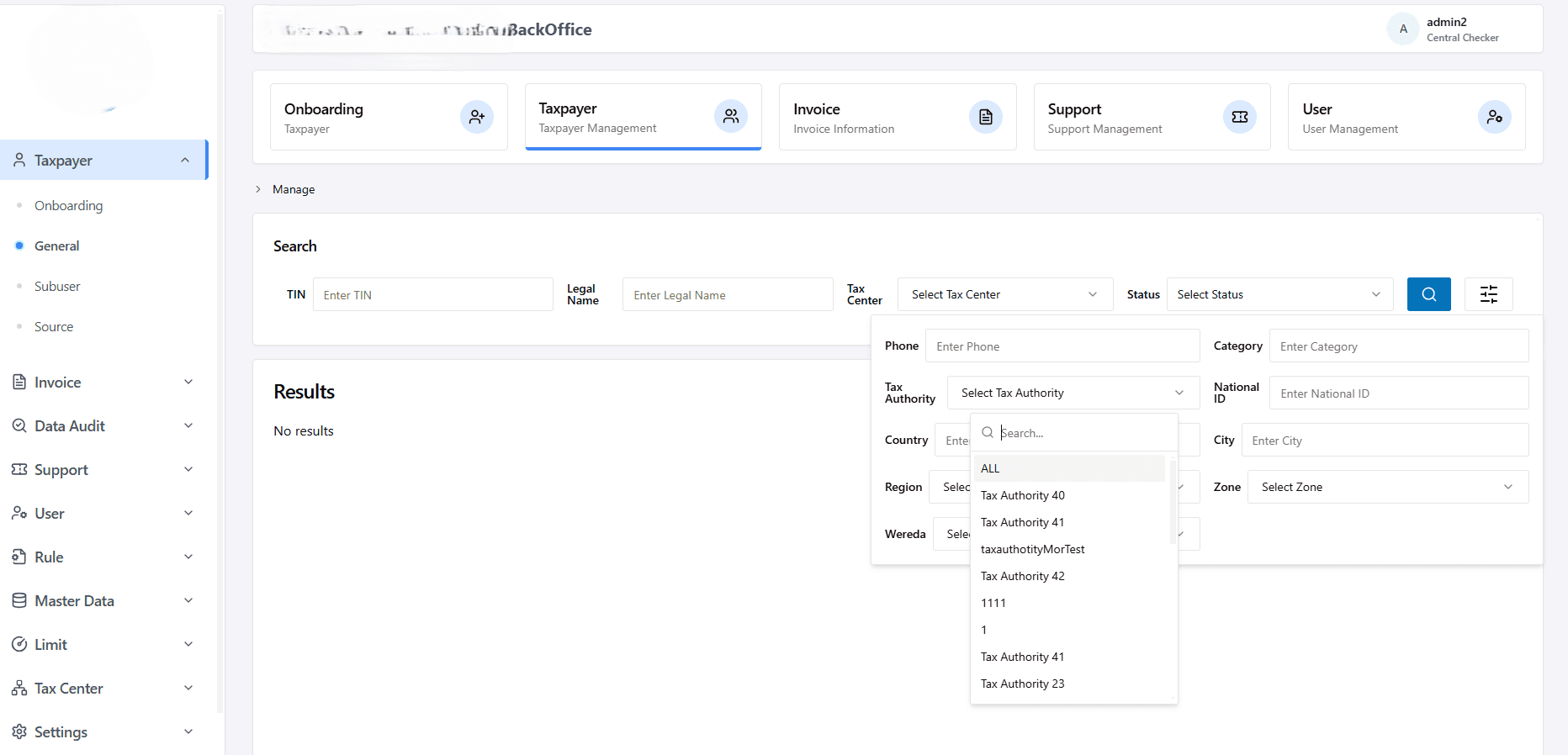Click the Support sidebar ticket icon

(x=19, y=469)
